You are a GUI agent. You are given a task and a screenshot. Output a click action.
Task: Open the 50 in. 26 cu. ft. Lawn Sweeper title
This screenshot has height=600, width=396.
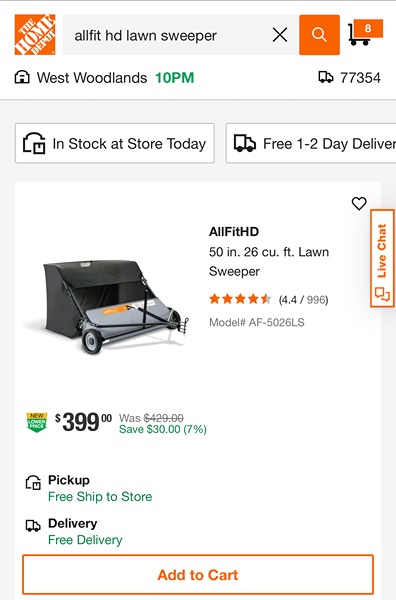tap(269, 261)
